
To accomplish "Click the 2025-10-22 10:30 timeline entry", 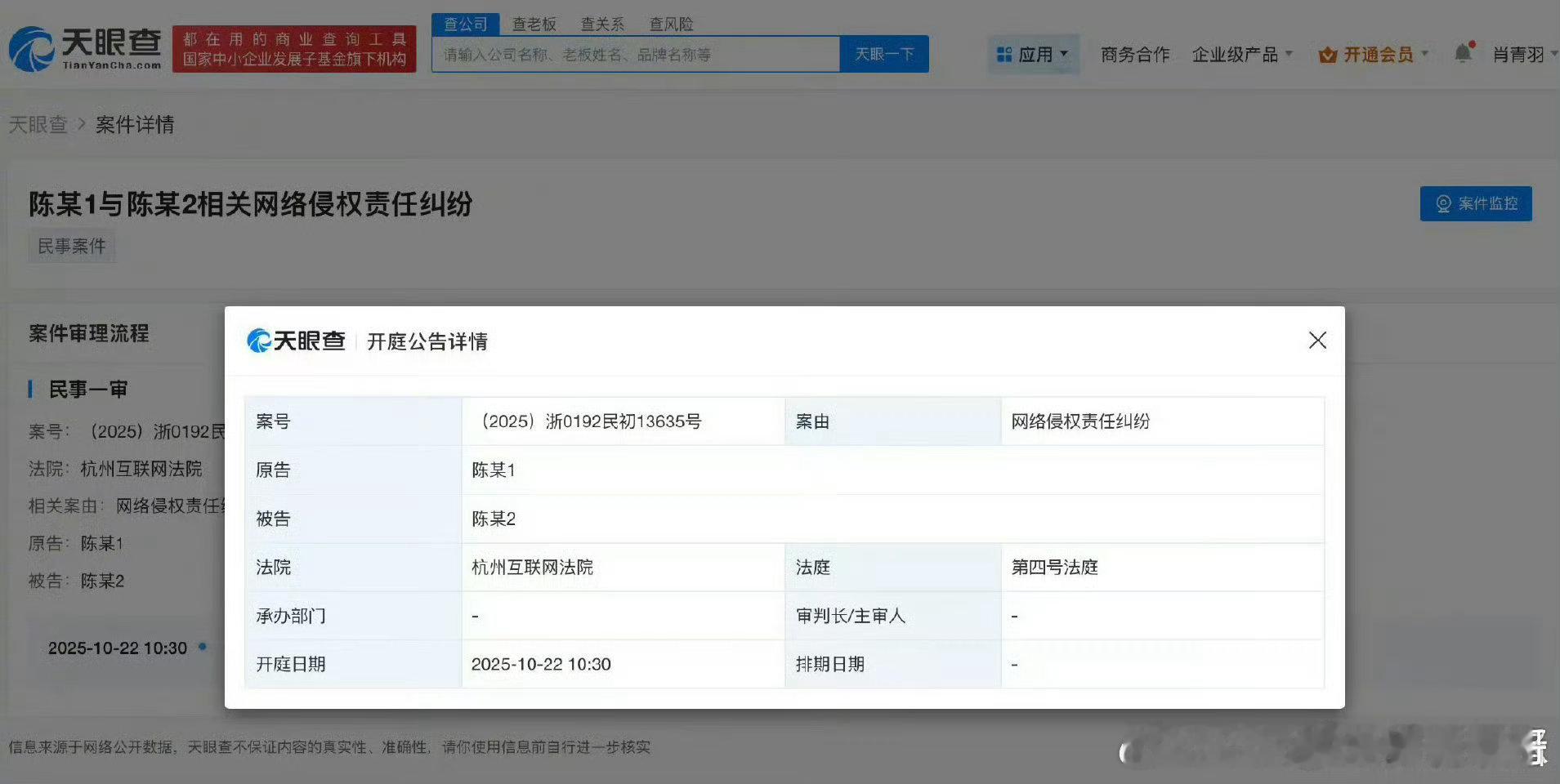I will tap(118, 648).
